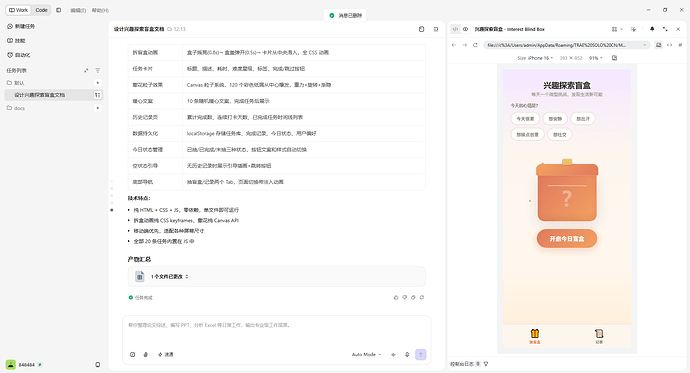
Task: Select the 今天很累 mood chip
Action: (x=525, y=119)
